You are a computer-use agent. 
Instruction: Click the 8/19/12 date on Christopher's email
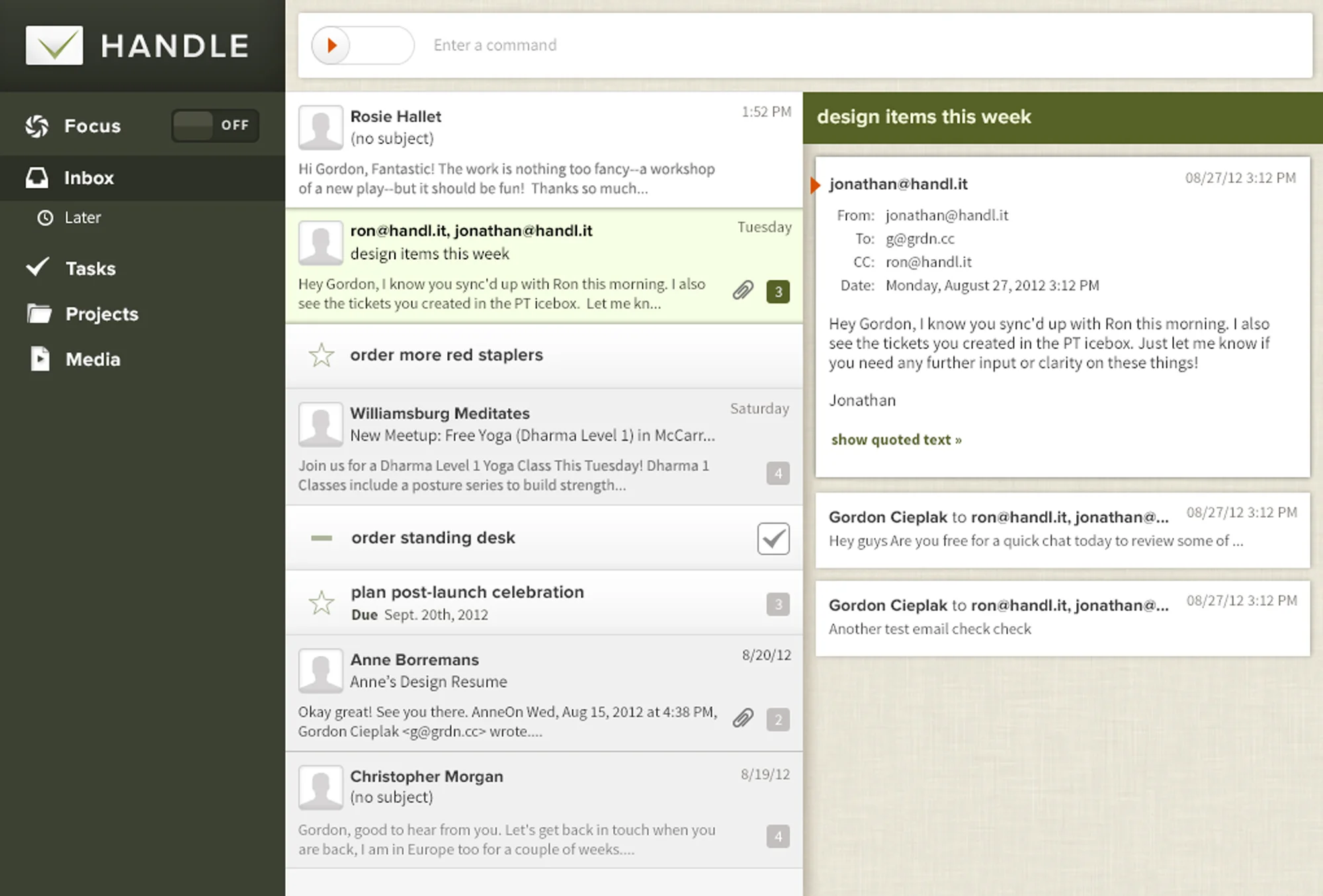coord(765,774)
